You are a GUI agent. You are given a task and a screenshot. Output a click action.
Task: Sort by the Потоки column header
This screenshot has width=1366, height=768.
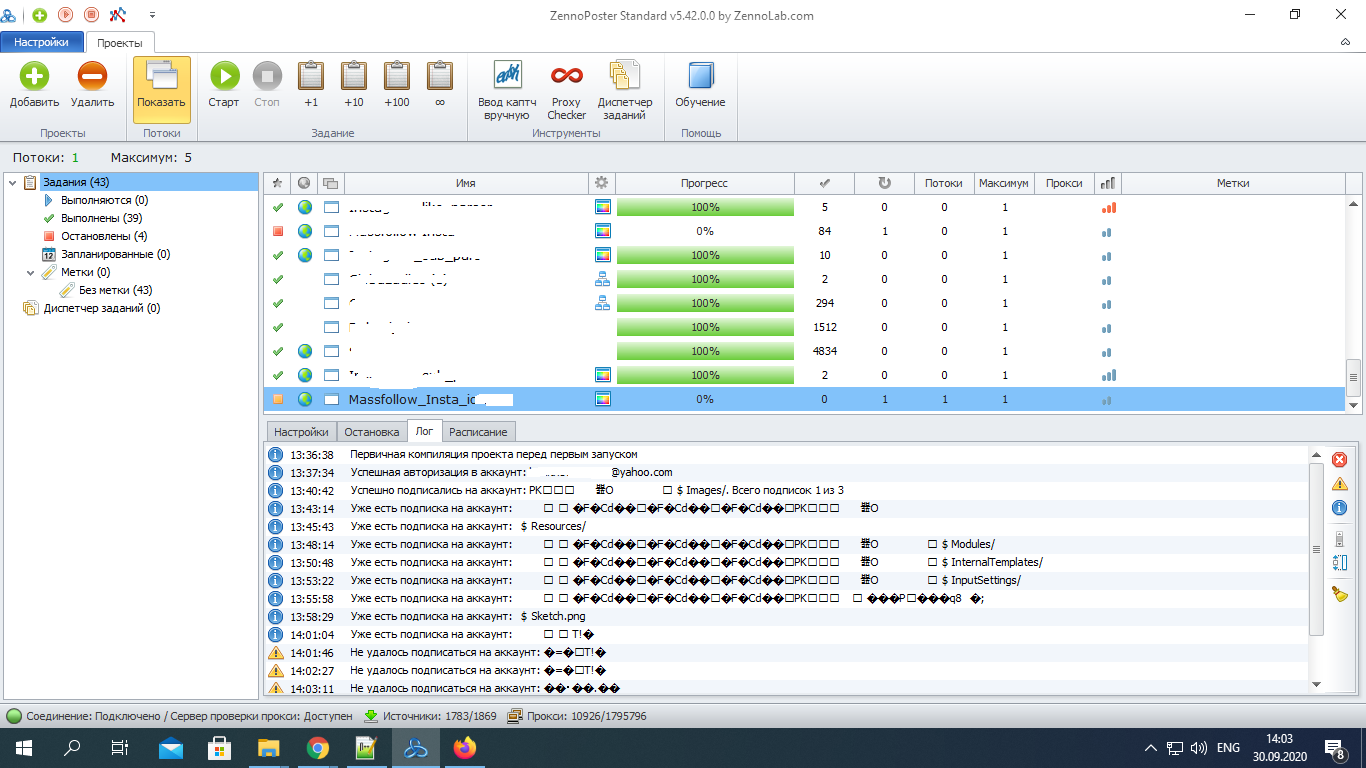click(944, 183)
